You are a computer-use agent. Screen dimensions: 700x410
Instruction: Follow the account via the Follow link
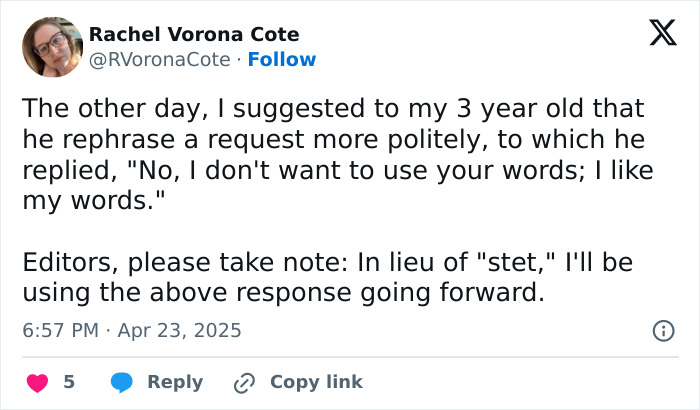pyautogui.click(x=282, y=59)
